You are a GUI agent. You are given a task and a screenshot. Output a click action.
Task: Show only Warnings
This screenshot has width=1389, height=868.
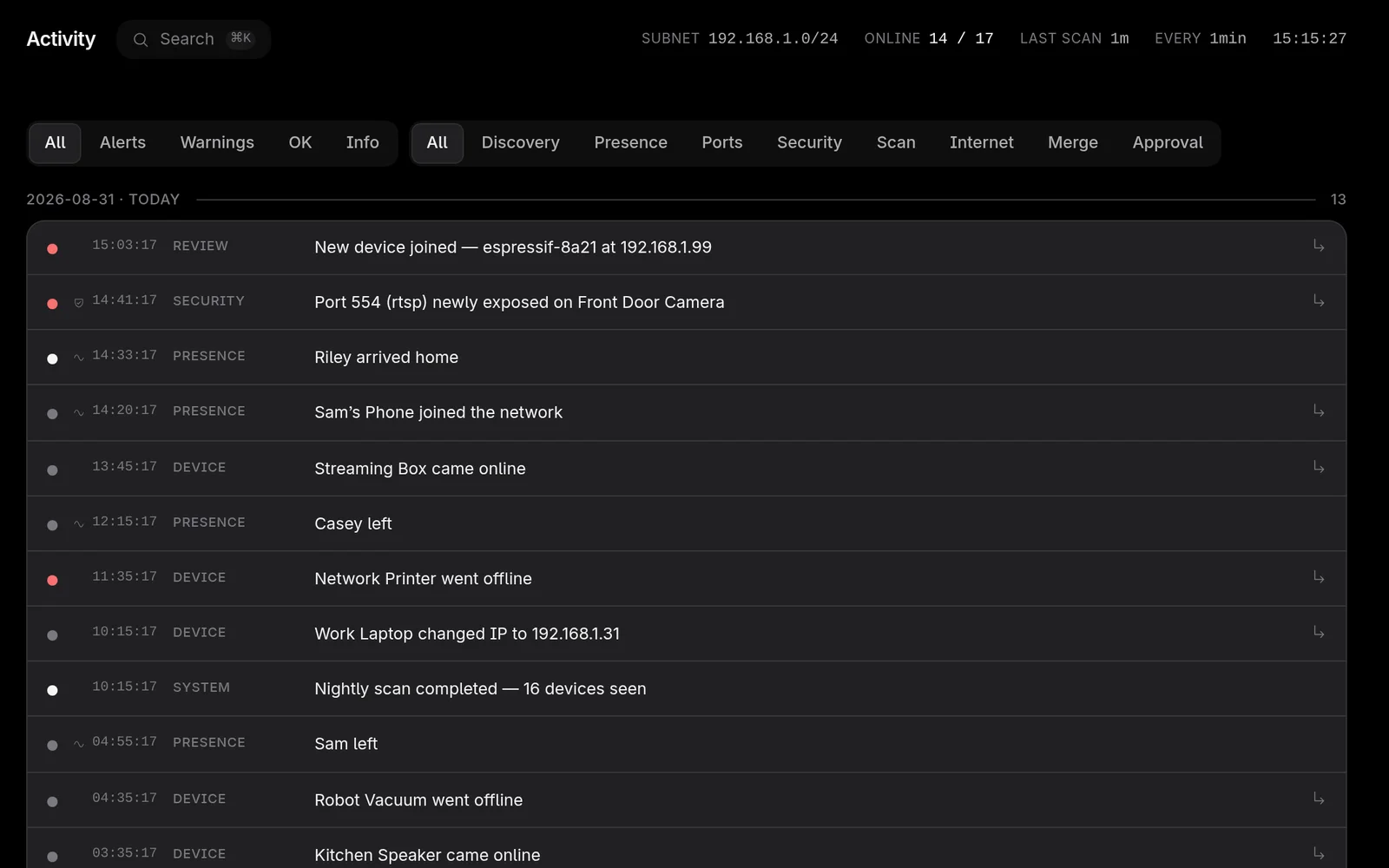[217, 143]
